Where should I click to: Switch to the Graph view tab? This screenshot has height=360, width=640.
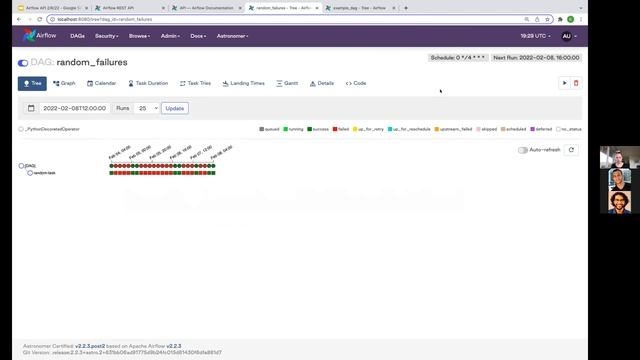(x=64, y=83)
